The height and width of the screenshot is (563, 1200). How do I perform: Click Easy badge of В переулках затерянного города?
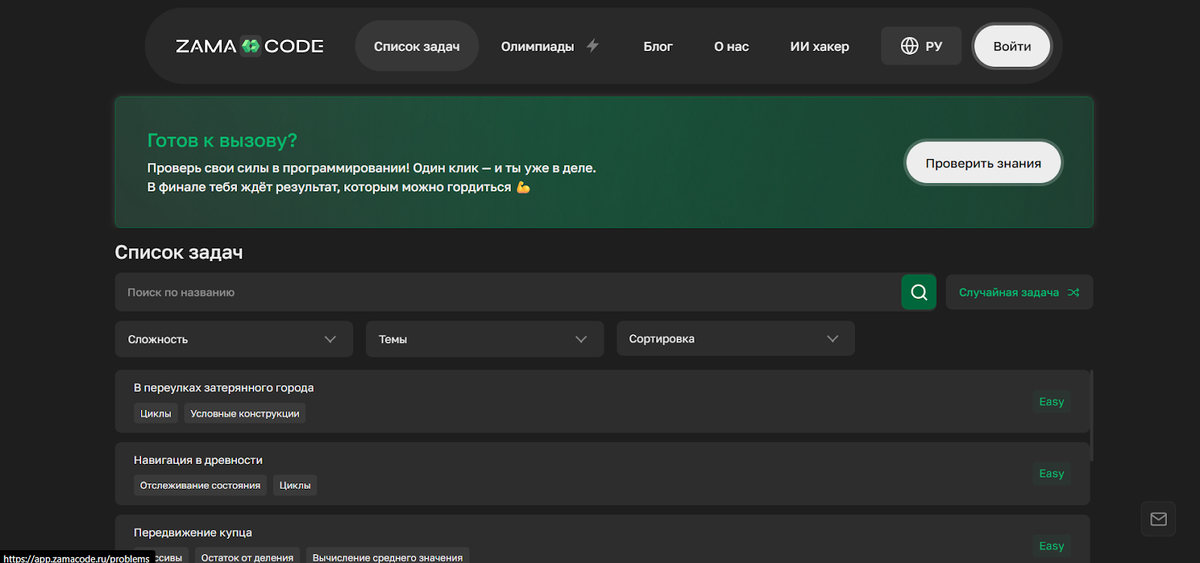[1051, 401]
